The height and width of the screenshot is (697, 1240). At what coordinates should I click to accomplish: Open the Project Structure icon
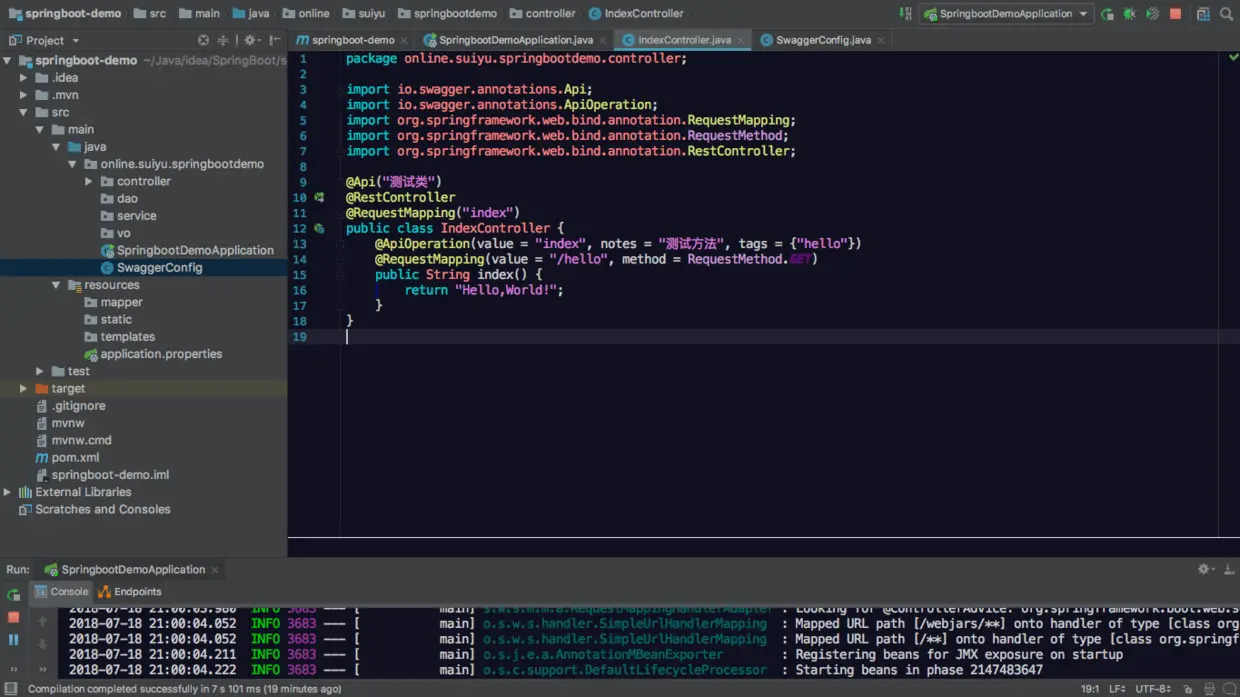point(1203,14)
